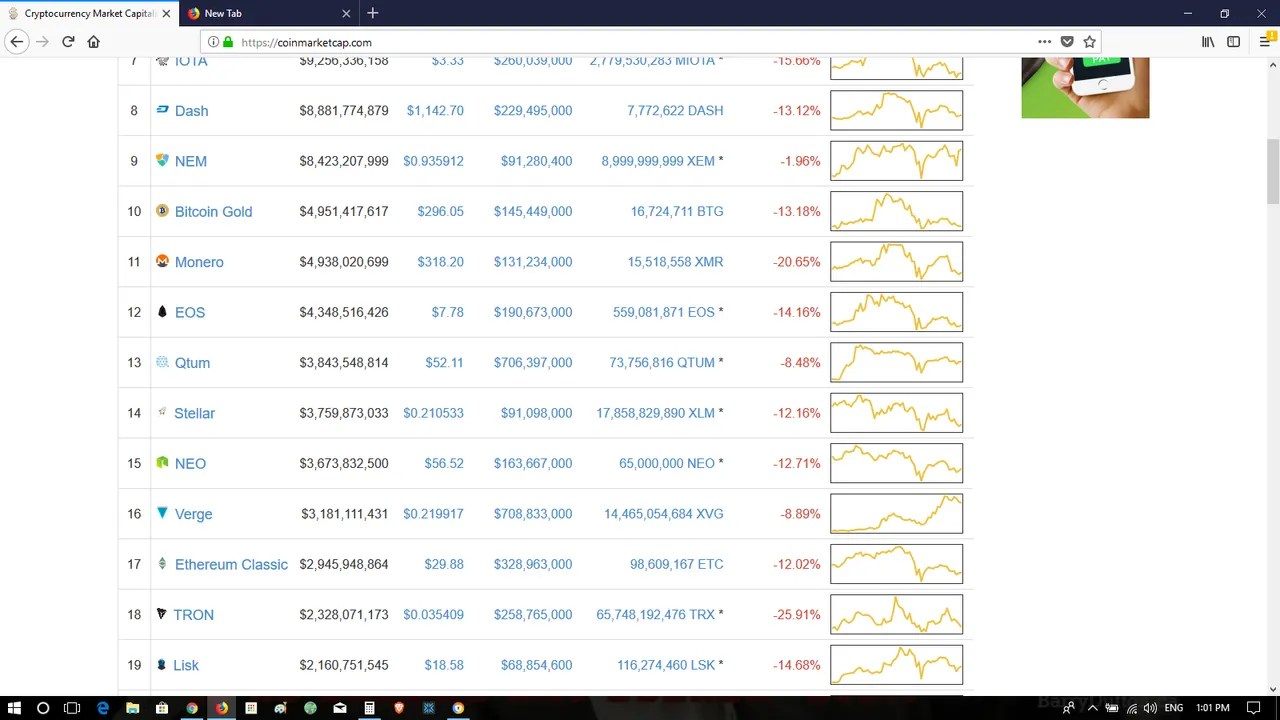Screen dimensions: 1280x720
Task: Close the Cryptocurrency Market Capitalizations tab
Action: coord(166,13)
